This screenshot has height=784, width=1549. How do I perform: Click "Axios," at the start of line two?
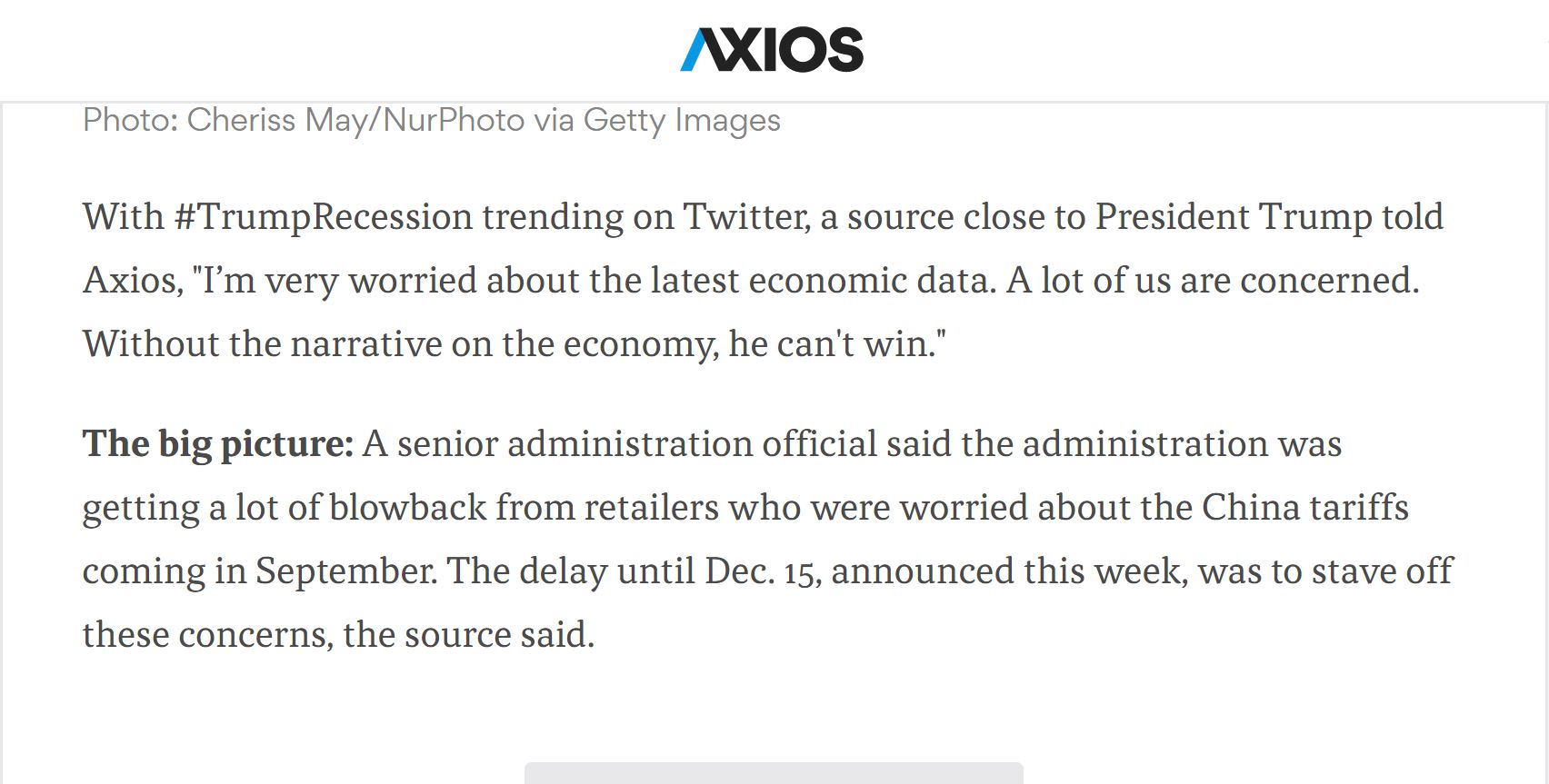click(x=134, y=282)
